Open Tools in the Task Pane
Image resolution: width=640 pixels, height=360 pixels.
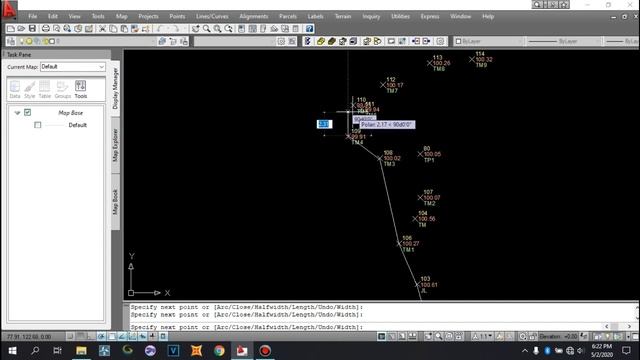[x=80, y=89]
